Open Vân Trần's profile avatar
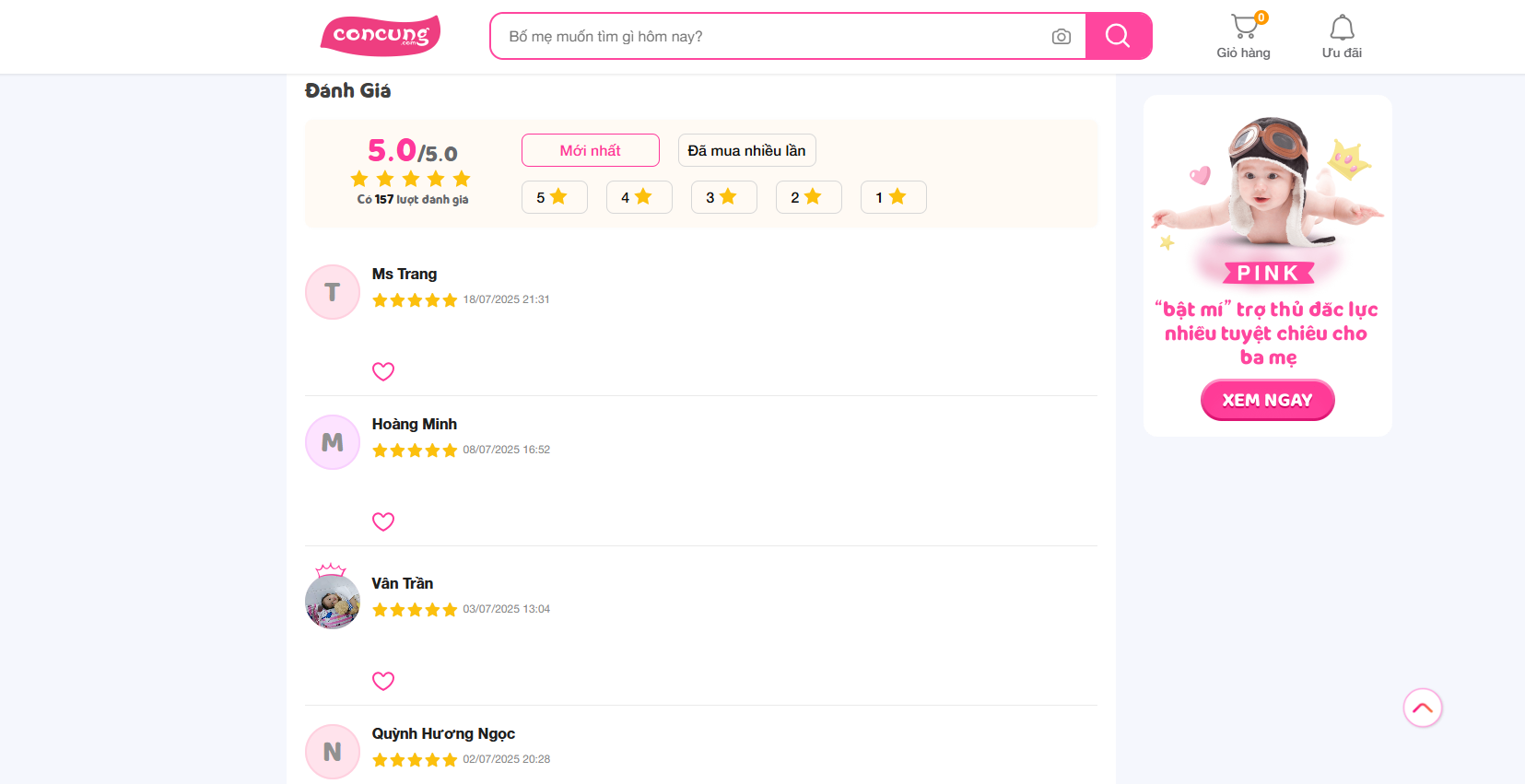This screenshot has height=784, width=1525. pos(333,601)
